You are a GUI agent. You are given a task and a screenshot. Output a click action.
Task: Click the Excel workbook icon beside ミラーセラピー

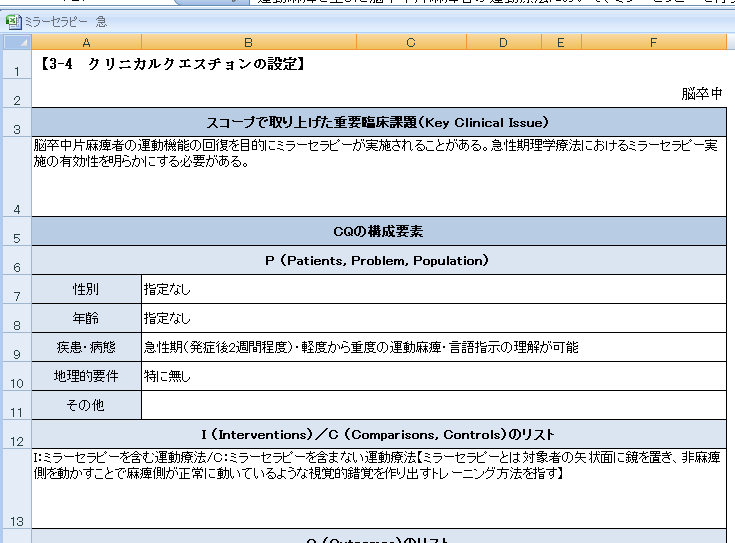(x=13, y=22)
